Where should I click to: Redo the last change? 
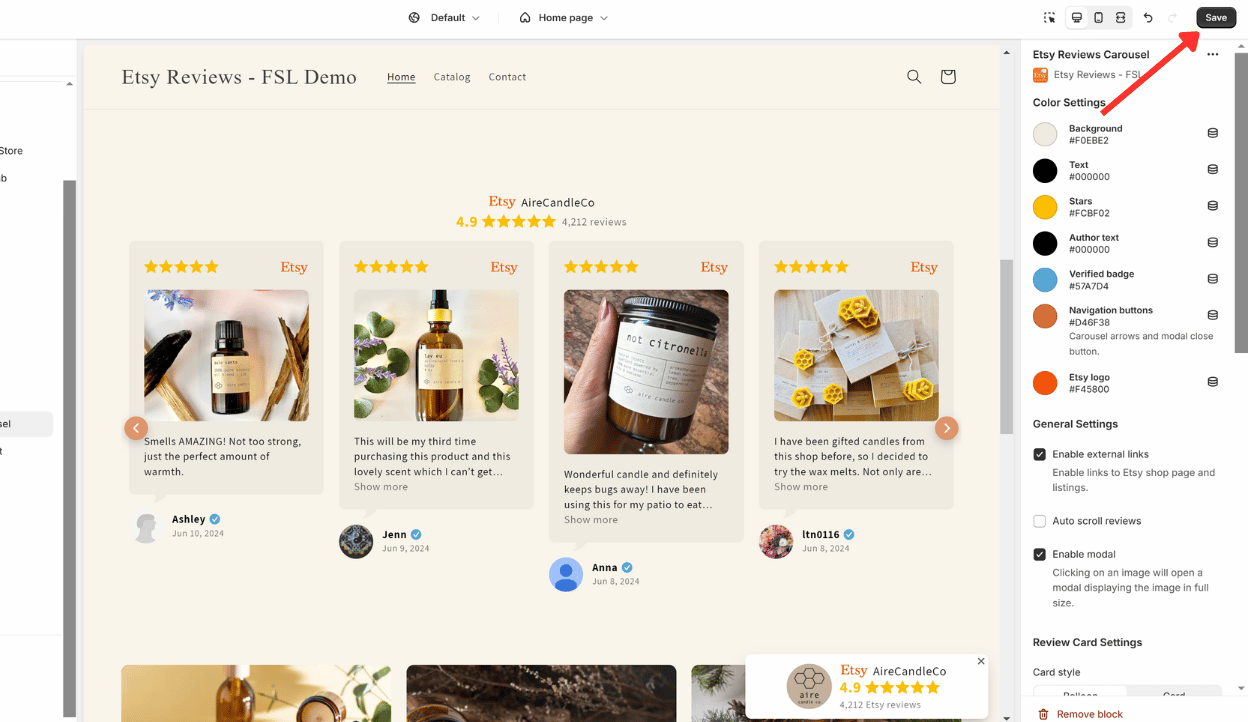(x=1172, y=18)
